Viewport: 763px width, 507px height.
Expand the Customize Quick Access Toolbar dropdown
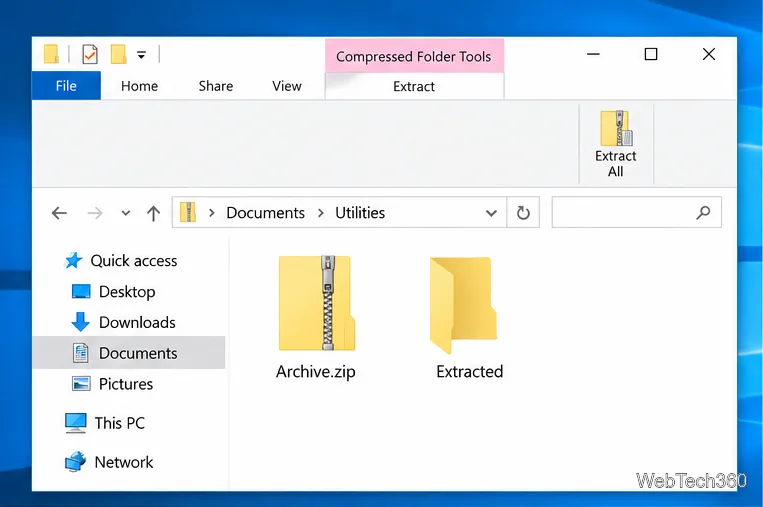click(141, 55)
